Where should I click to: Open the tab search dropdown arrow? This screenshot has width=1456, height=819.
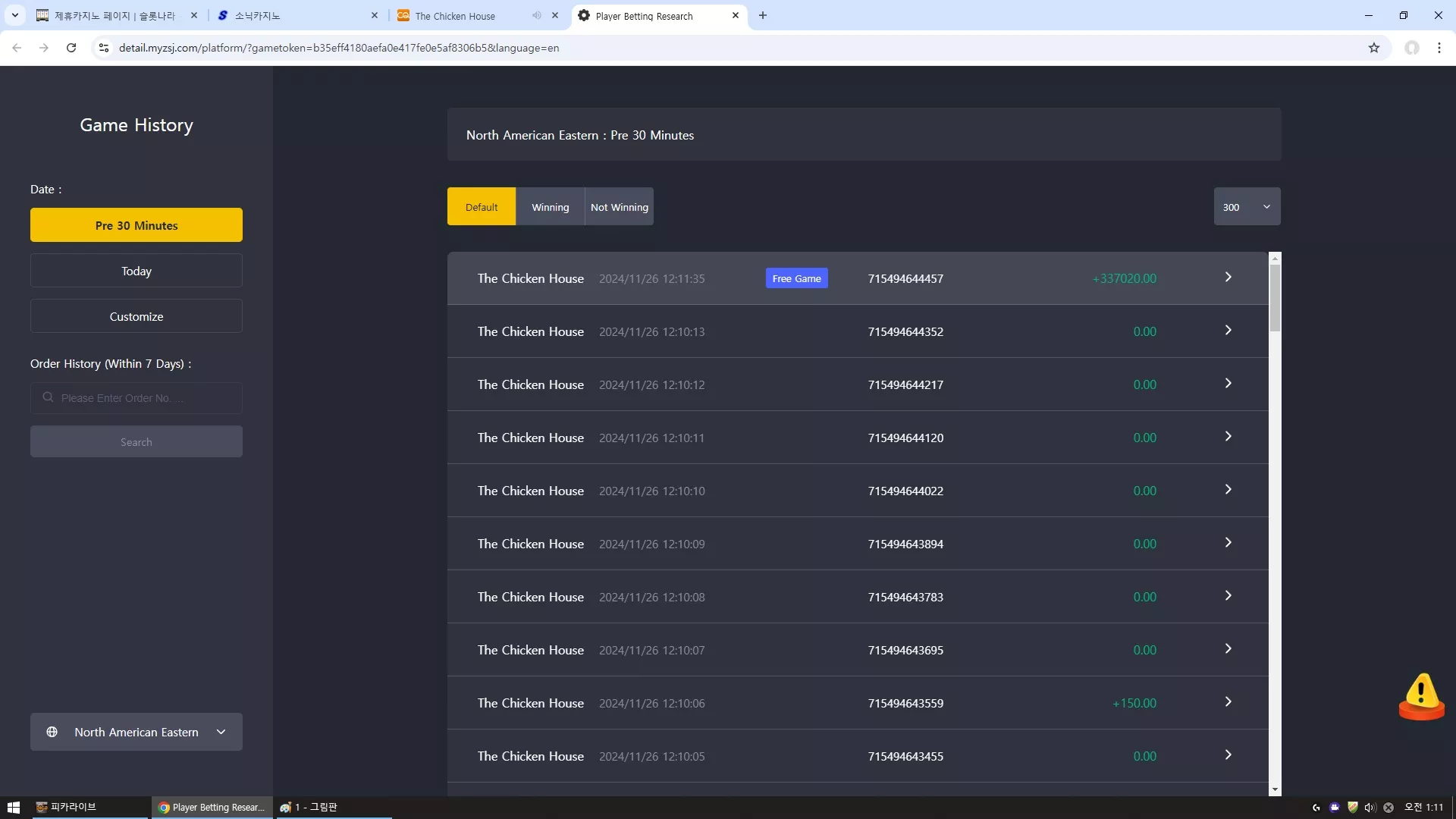[14, 15]
